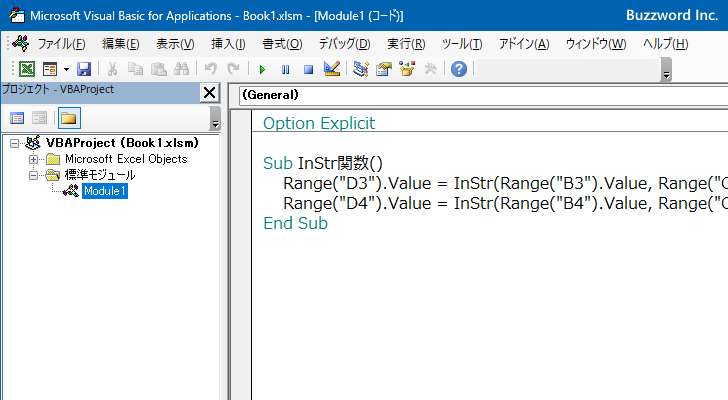Open project pane toolbar overflow arrow
The width and height of the screenshot is (728, 400).
click(x=215, y=118)
